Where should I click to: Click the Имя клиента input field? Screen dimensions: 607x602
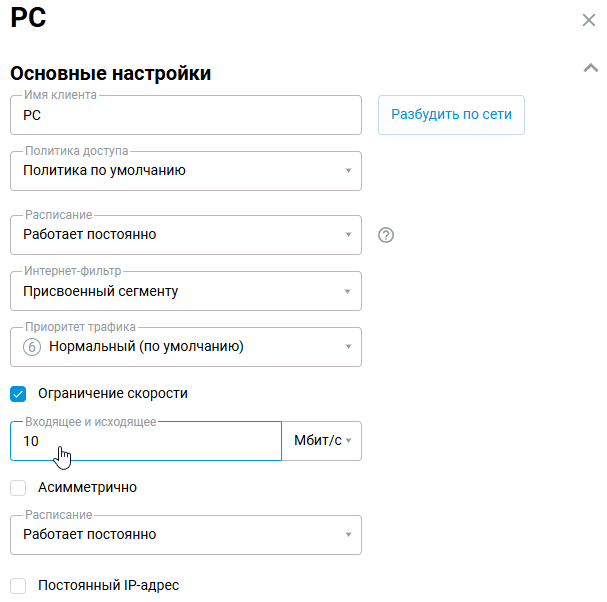[186, 115]
